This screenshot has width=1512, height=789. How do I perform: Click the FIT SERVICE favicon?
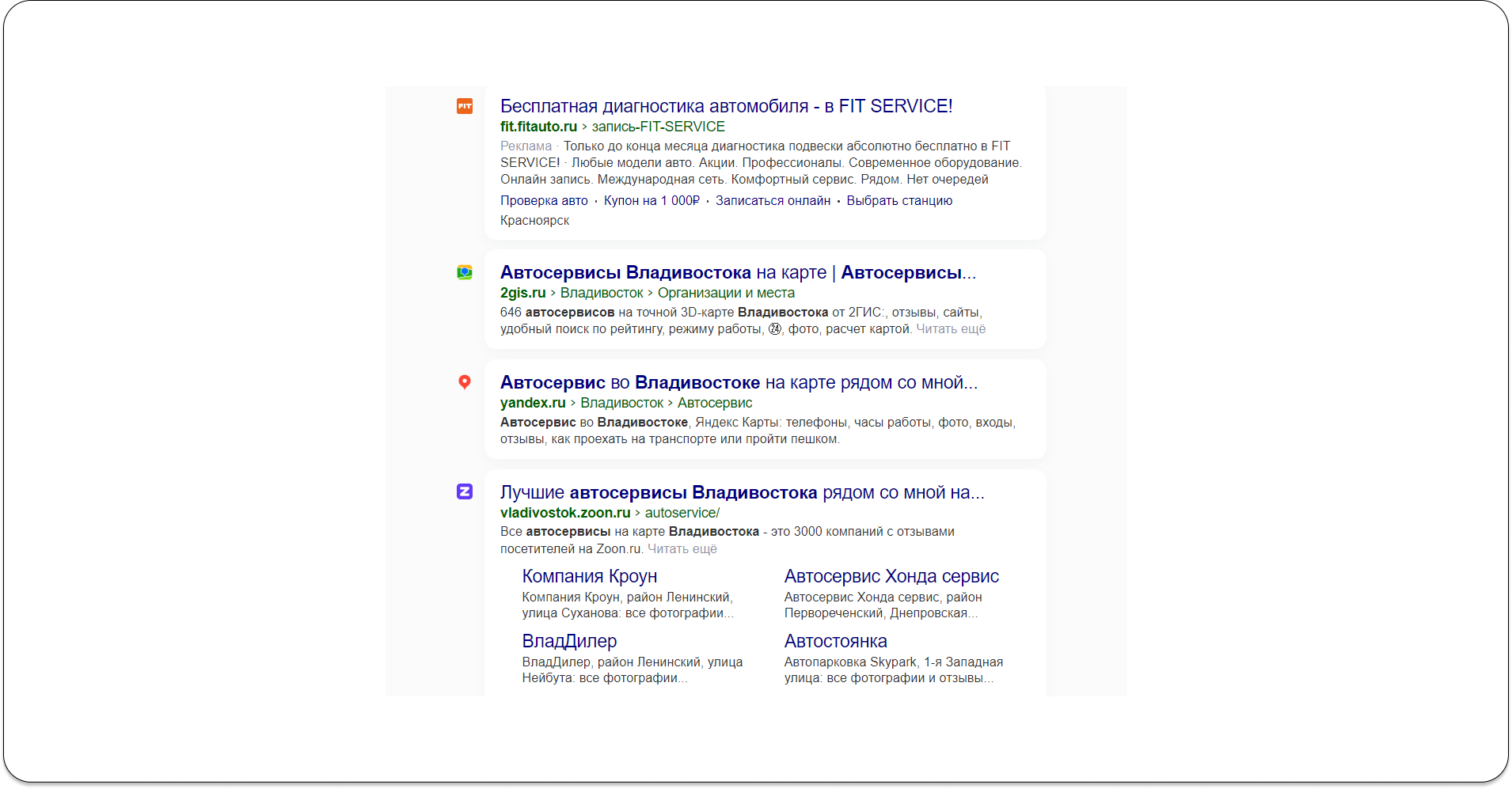tap(465, 105)
